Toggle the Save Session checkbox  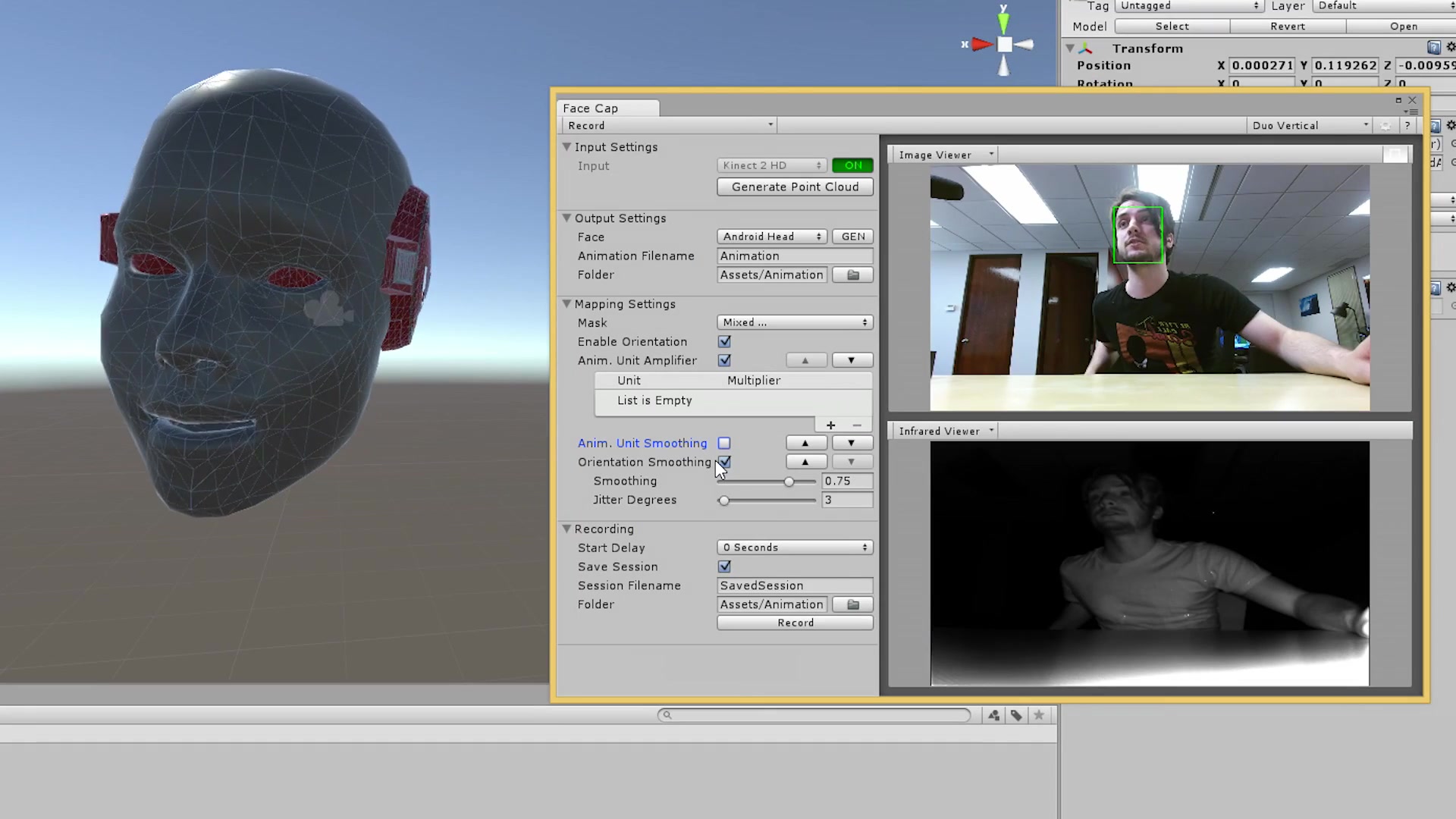724,566
